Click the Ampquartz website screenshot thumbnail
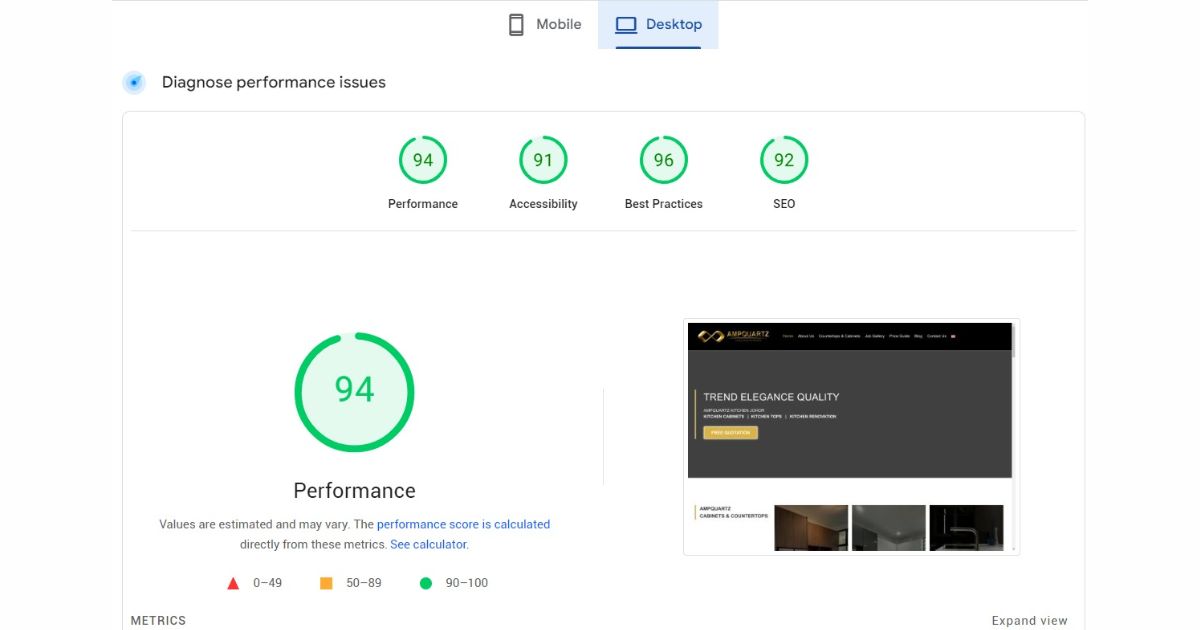This screenshot has height=630, width=1200. (x=851, y=437)
